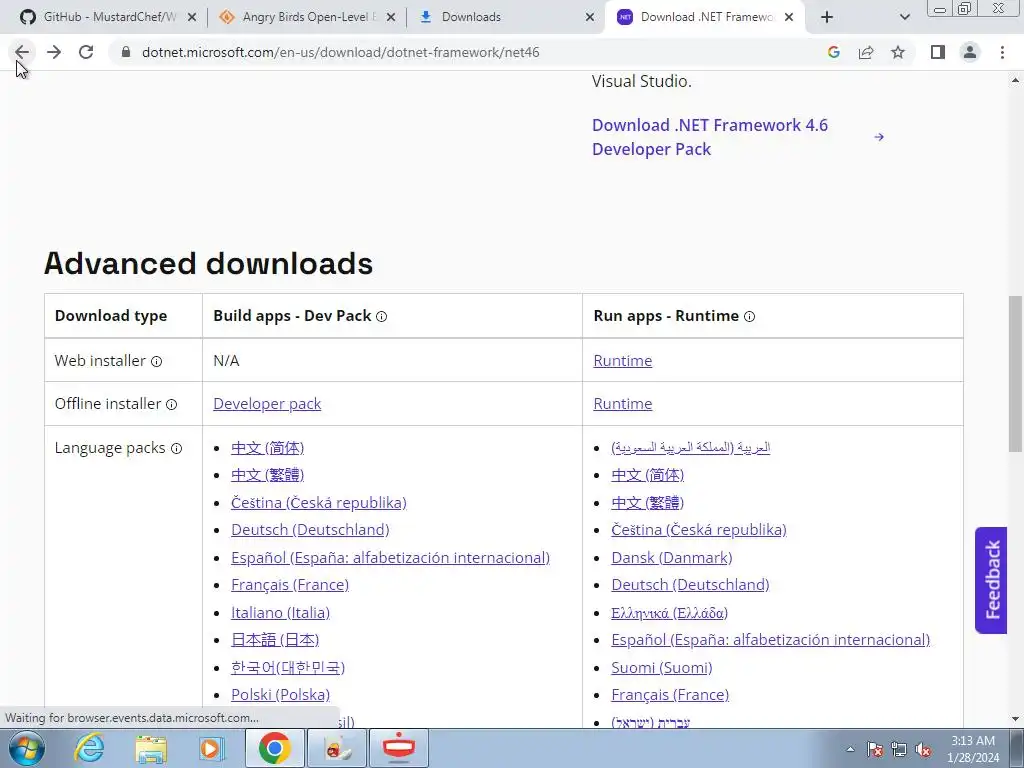Open the side panel icon
The image size is (1024, 768).
pos(938,52)
